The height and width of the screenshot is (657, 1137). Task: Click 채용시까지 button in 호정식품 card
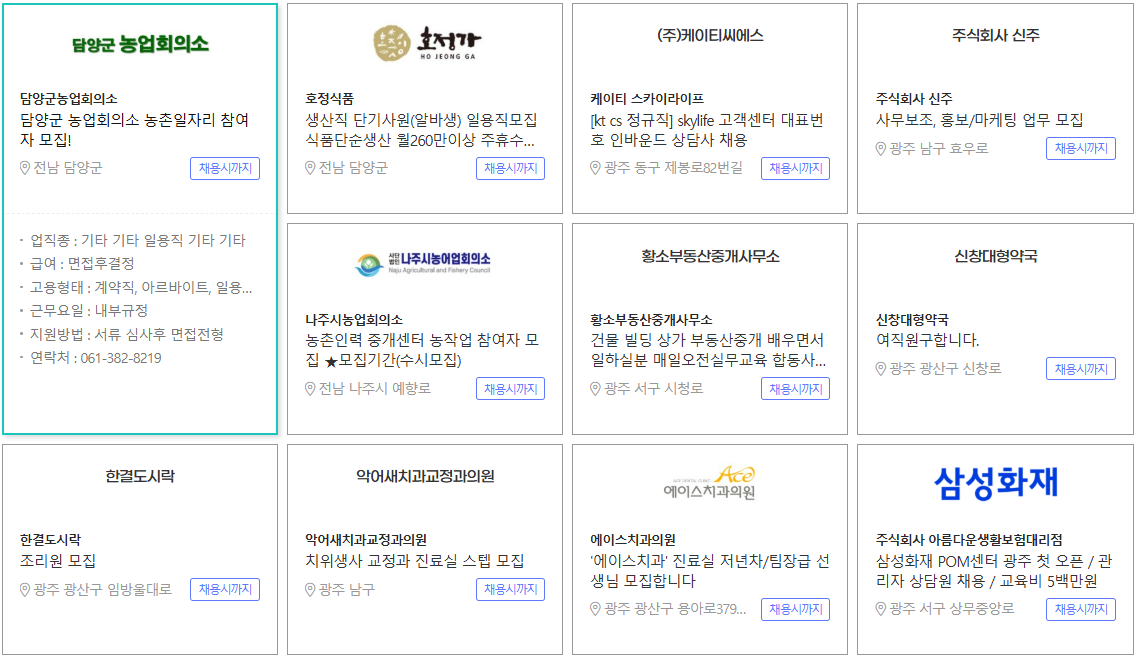(510, 168)
